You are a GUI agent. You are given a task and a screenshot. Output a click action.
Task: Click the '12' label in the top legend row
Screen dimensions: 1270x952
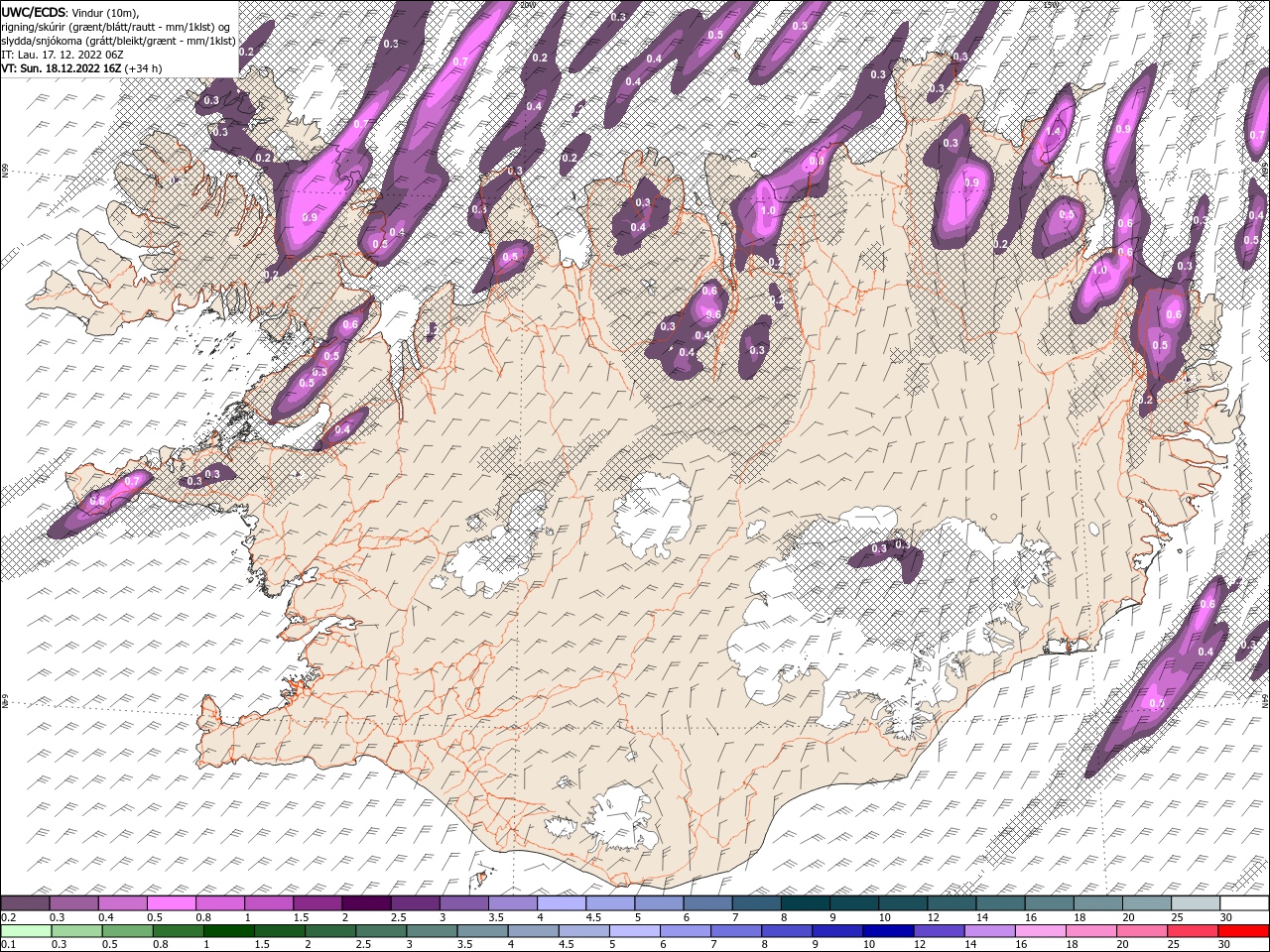(x=933, y=917)
